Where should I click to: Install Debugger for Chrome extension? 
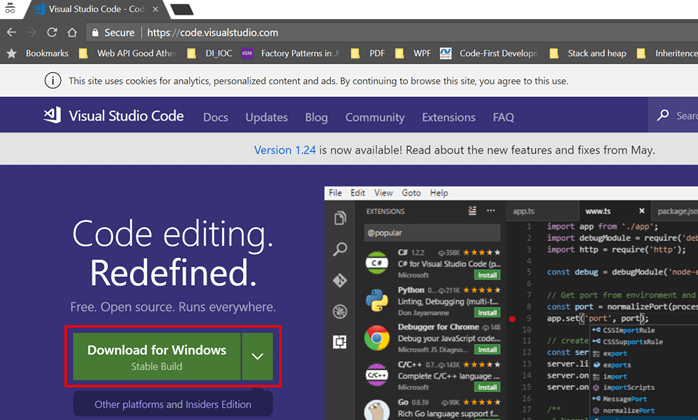[x=487, y=350]
